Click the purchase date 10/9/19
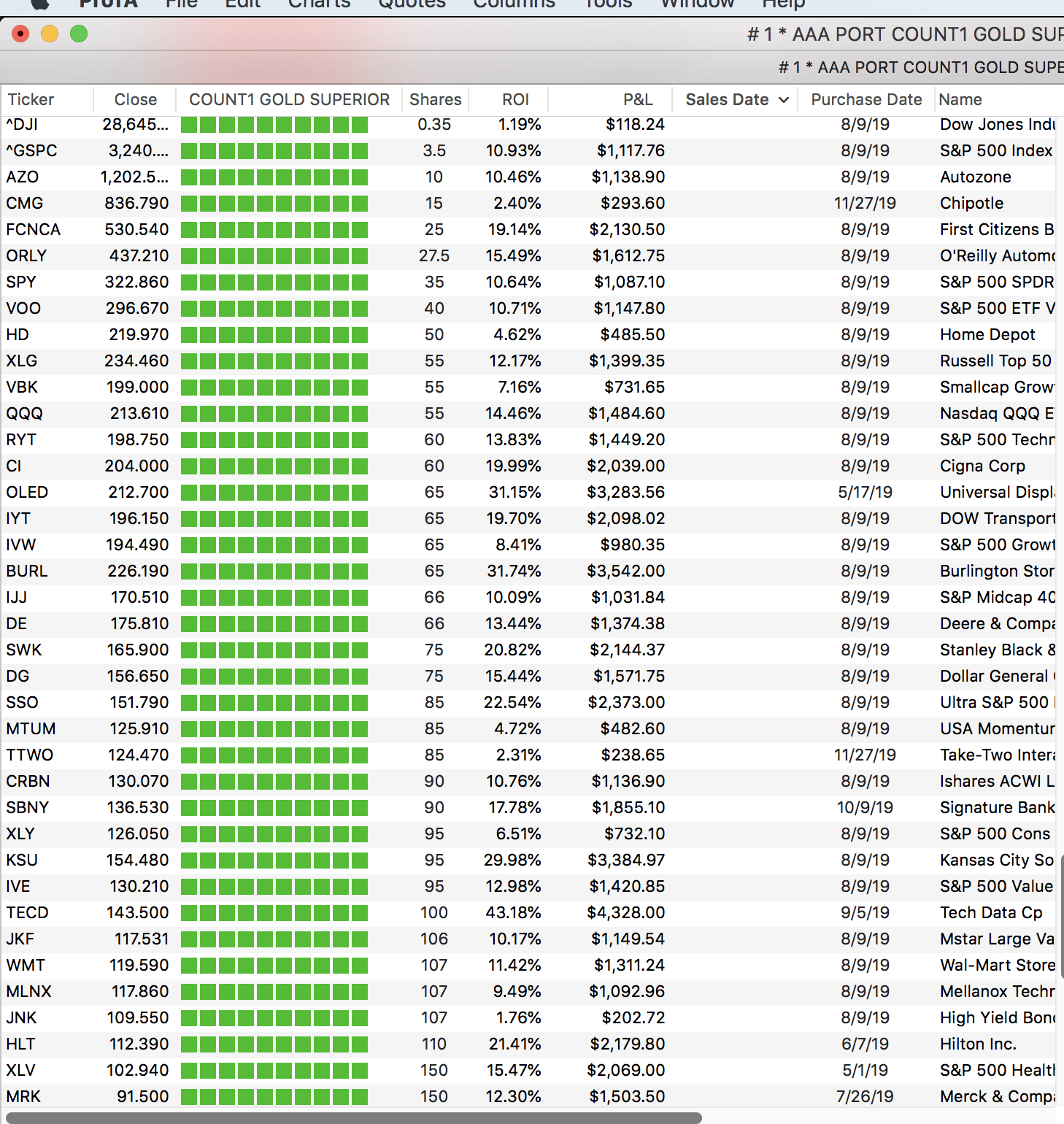Viewport: 1064px width, 1124px height. coord(866,807)
